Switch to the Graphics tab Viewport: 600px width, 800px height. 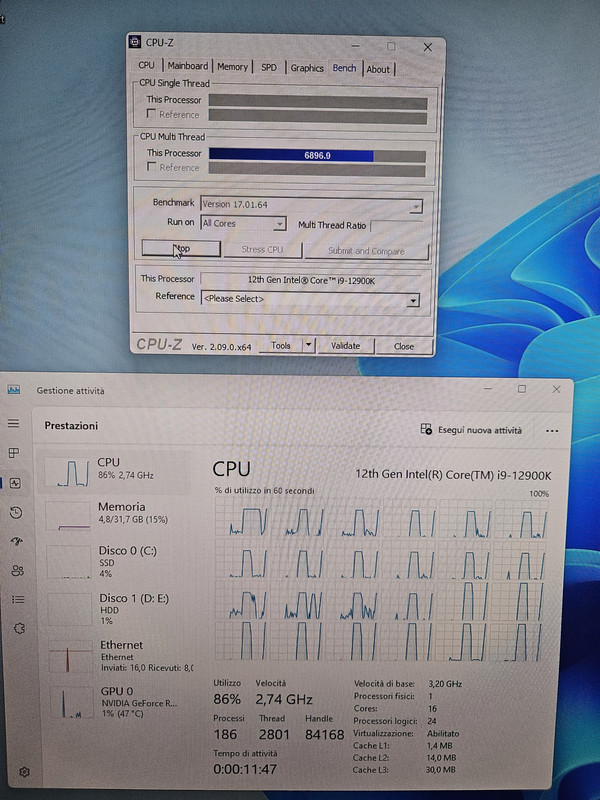point(307,68)
